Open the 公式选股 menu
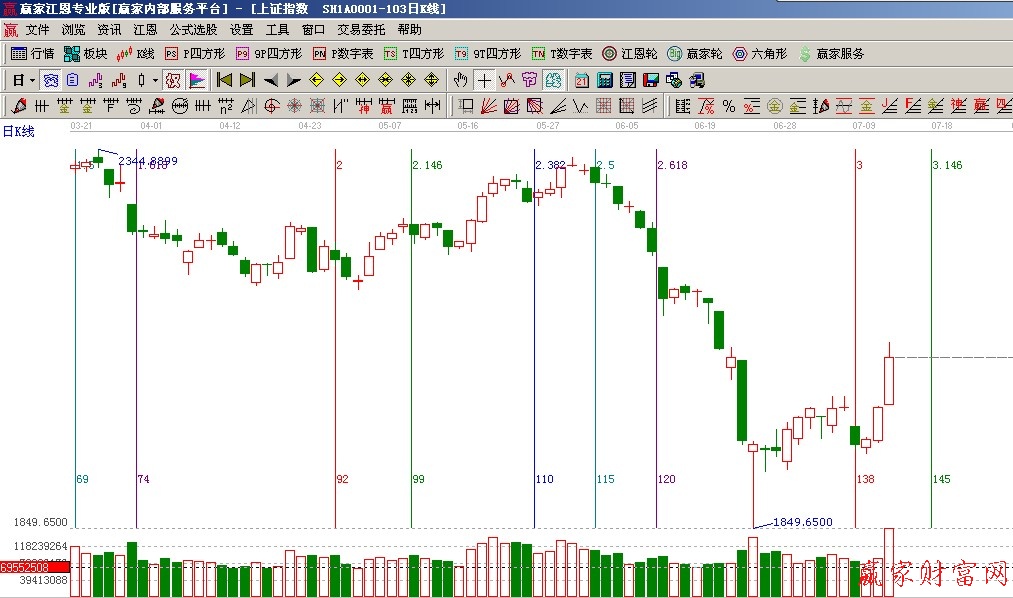Screen dimensions: 1013x598 [x=193, y=30]
